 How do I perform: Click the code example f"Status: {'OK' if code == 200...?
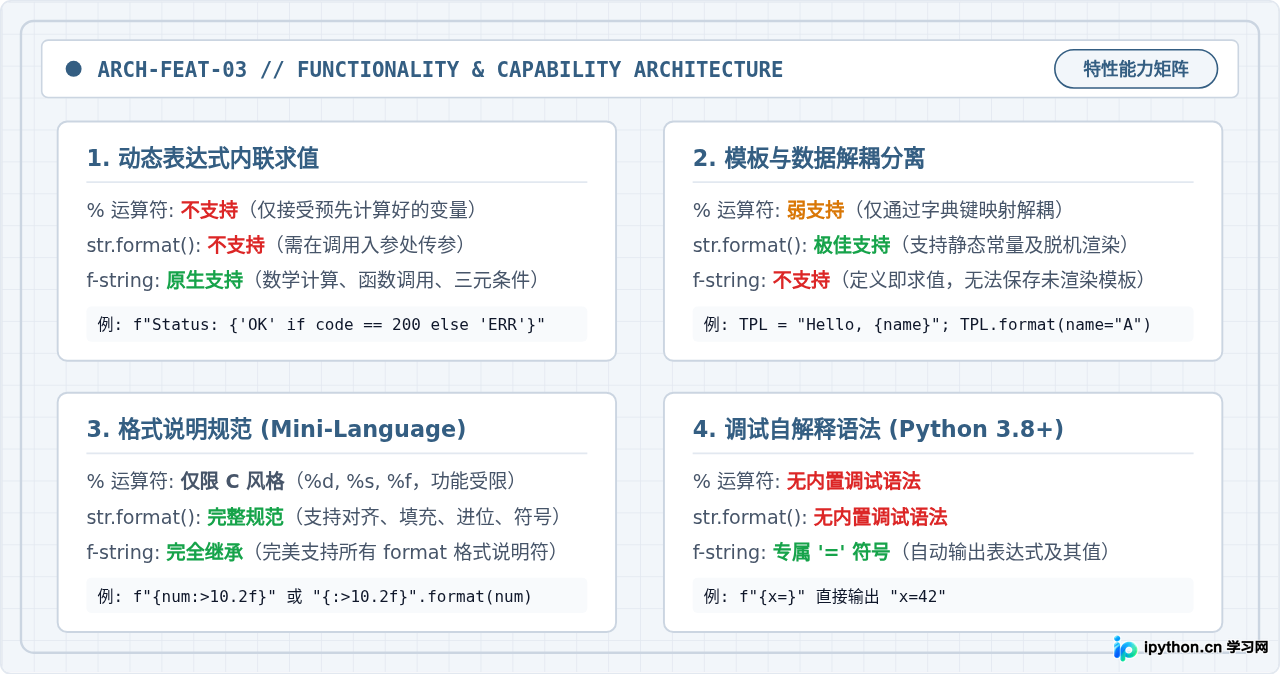pyautogui.click(x=337, y=324)
